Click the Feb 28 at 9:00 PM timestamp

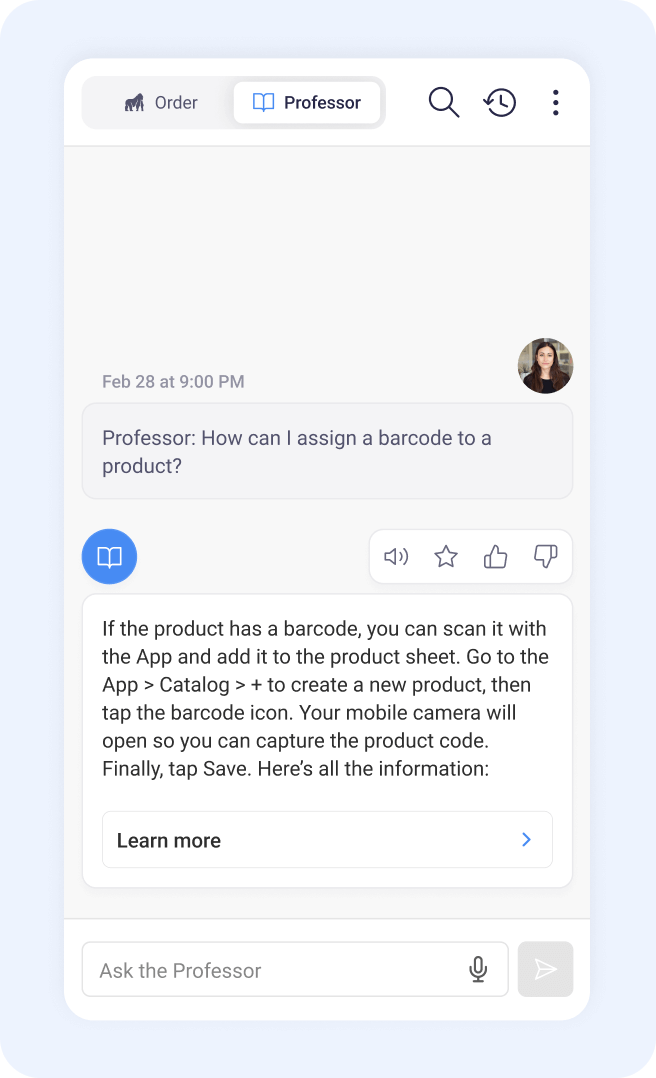(x=173, y=382)
